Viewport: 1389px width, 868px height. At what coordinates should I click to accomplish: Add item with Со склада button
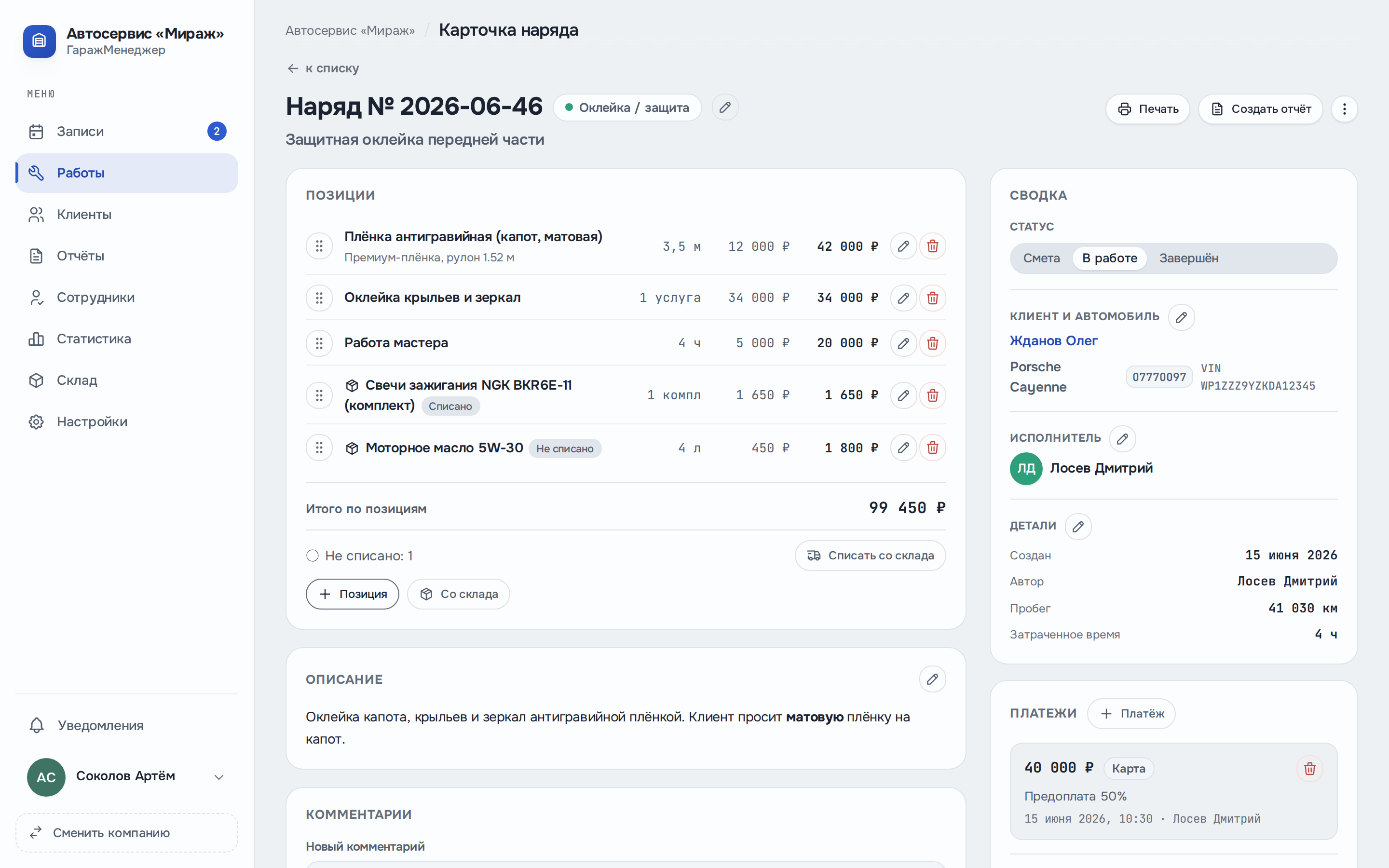click(459, 594)
